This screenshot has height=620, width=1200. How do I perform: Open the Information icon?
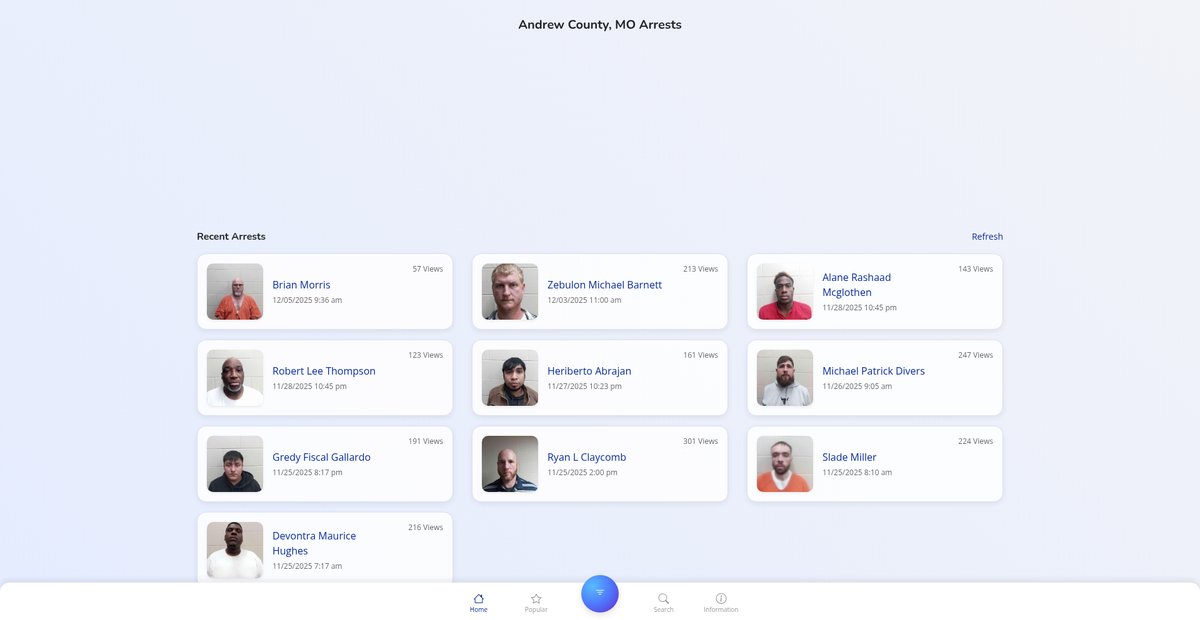click(721, 598)
